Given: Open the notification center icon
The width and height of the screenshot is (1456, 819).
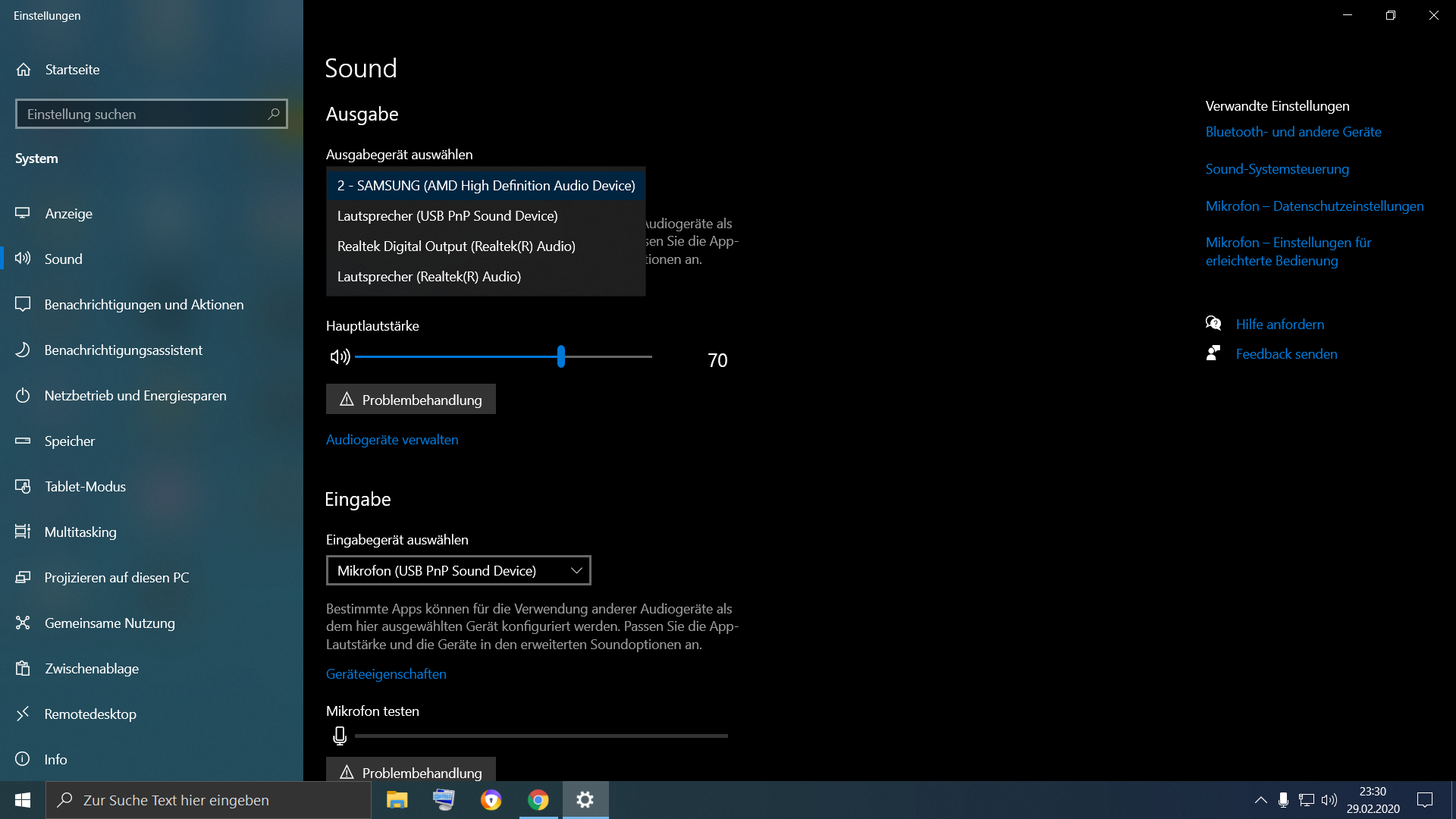Looking at the screenshot, I should [x=1425, y=800].
